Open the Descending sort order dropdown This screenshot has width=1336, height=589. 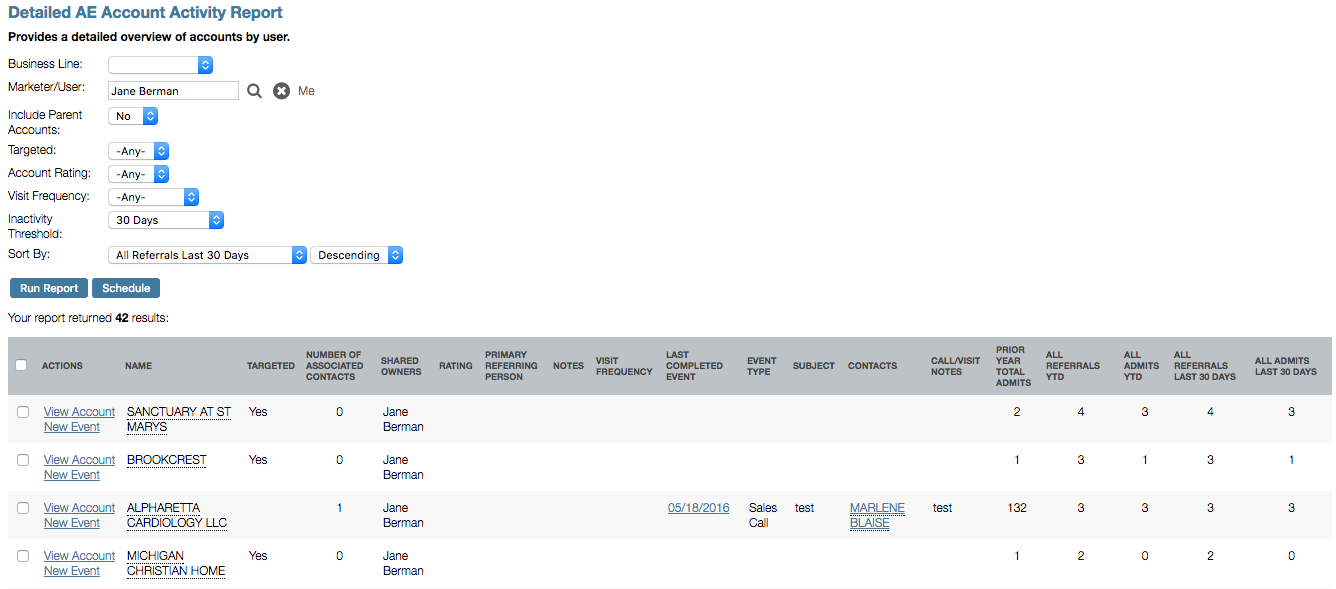coord(357,255)
